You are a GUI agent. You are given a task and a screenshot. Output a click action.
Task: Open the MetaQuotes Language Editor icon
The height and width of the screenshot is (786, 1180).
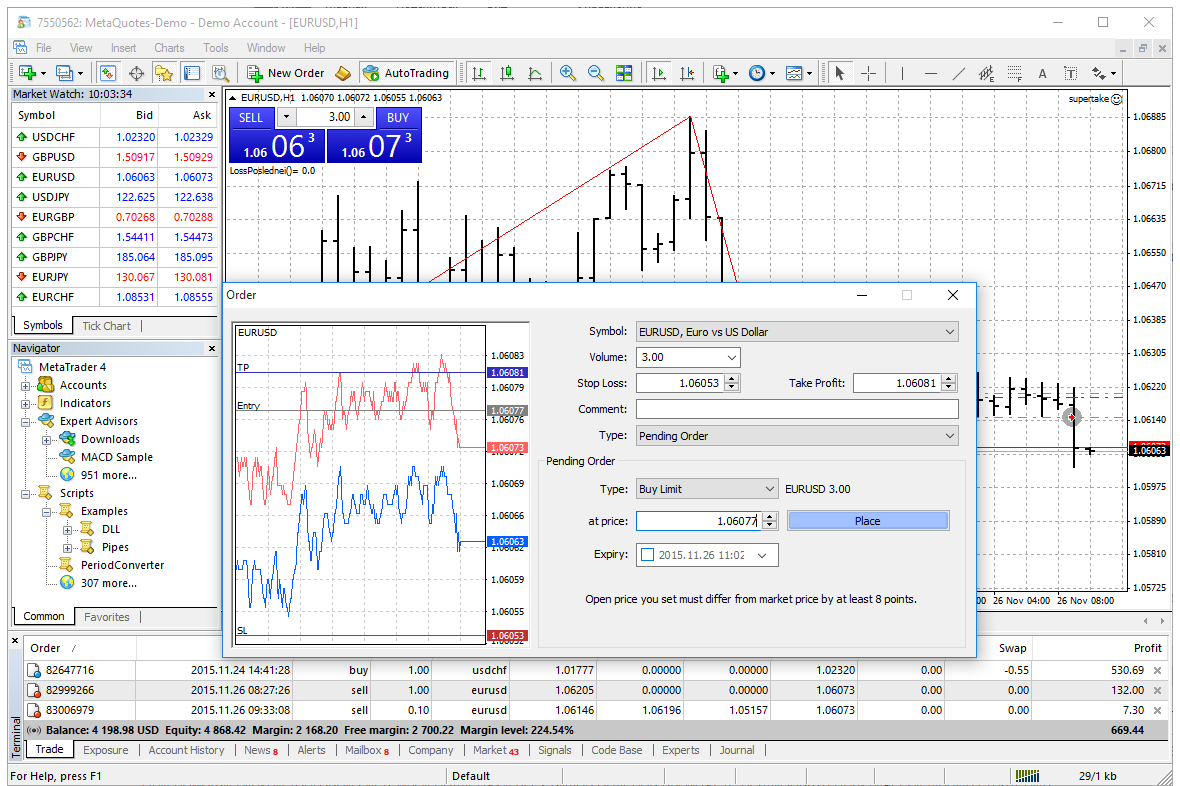pyautogui.click(x=343, y=73)
